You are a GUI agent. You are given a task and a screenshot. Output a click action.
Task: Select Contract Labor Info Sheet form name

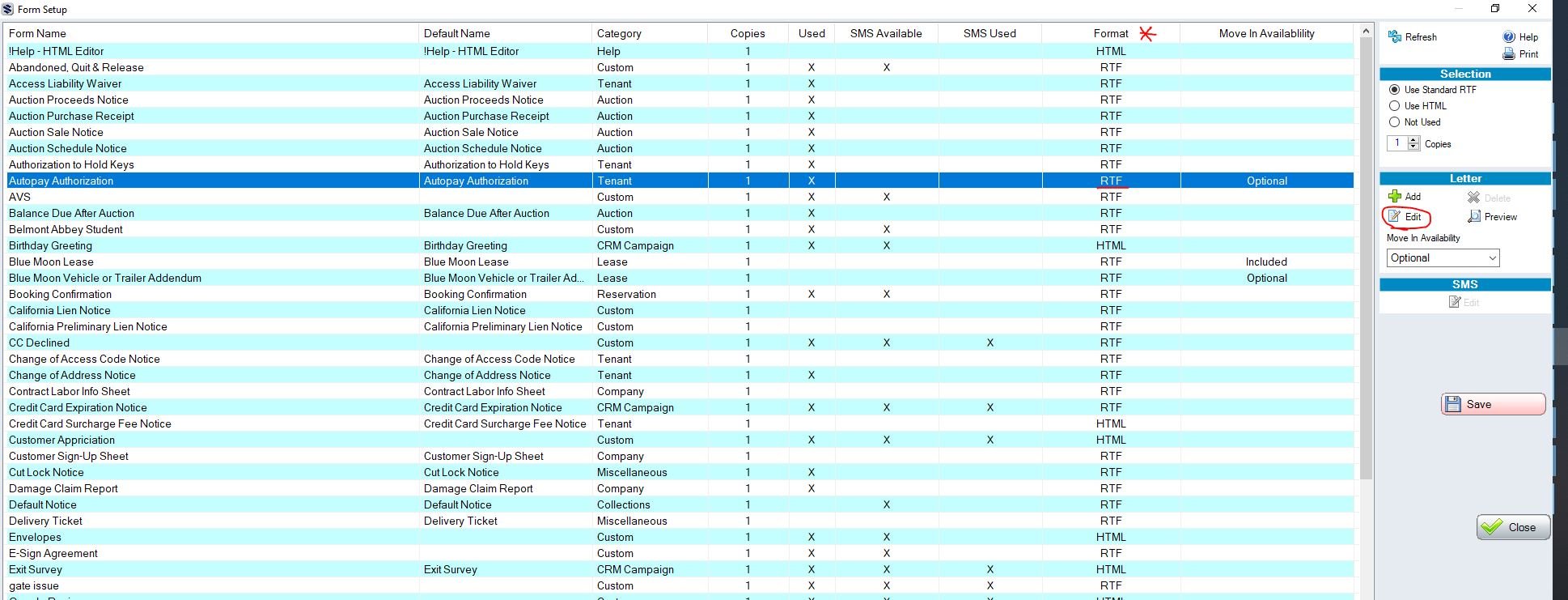(69, 391)
